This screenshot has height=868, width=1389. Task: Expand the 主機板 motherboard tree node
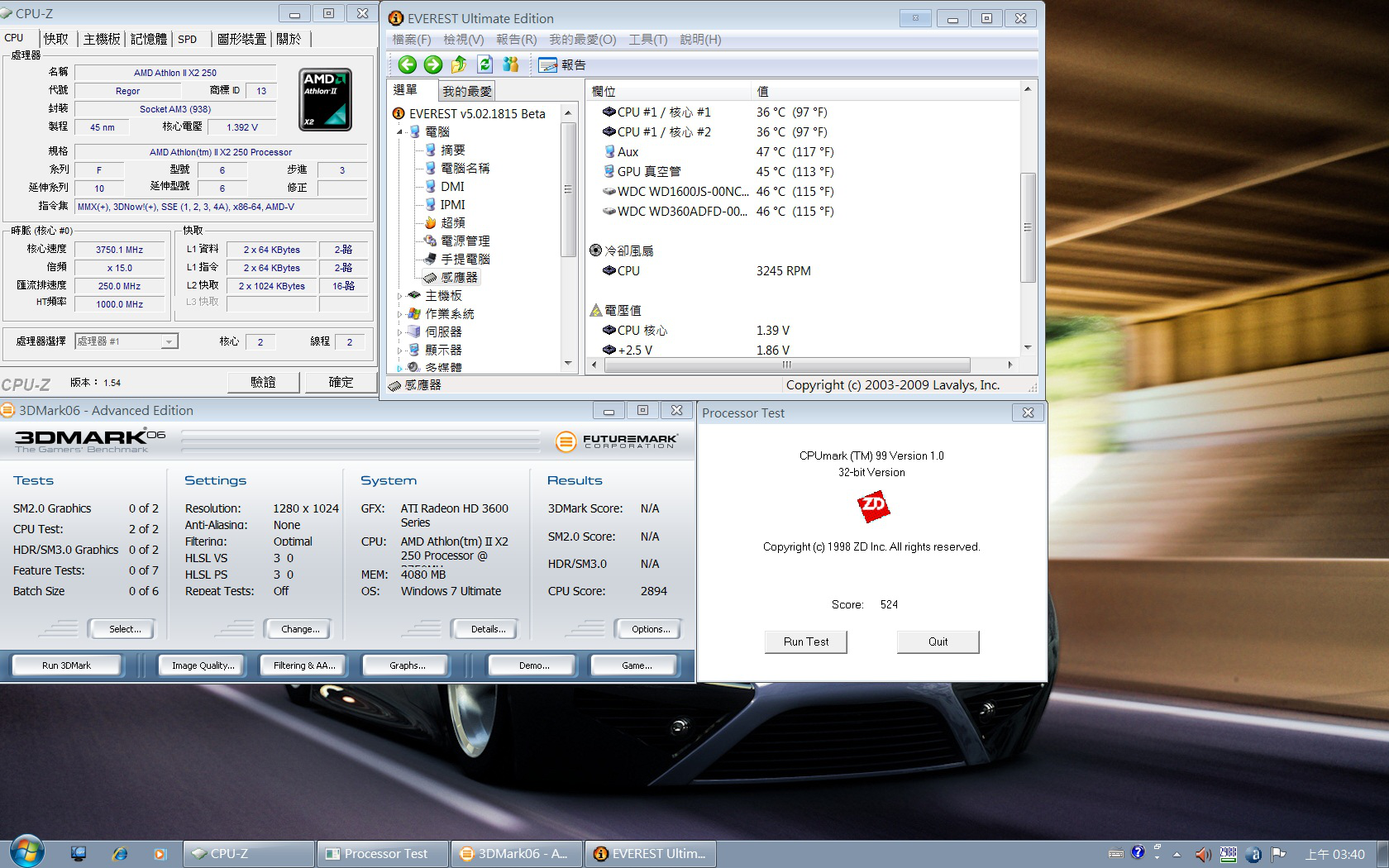[399, 296]
